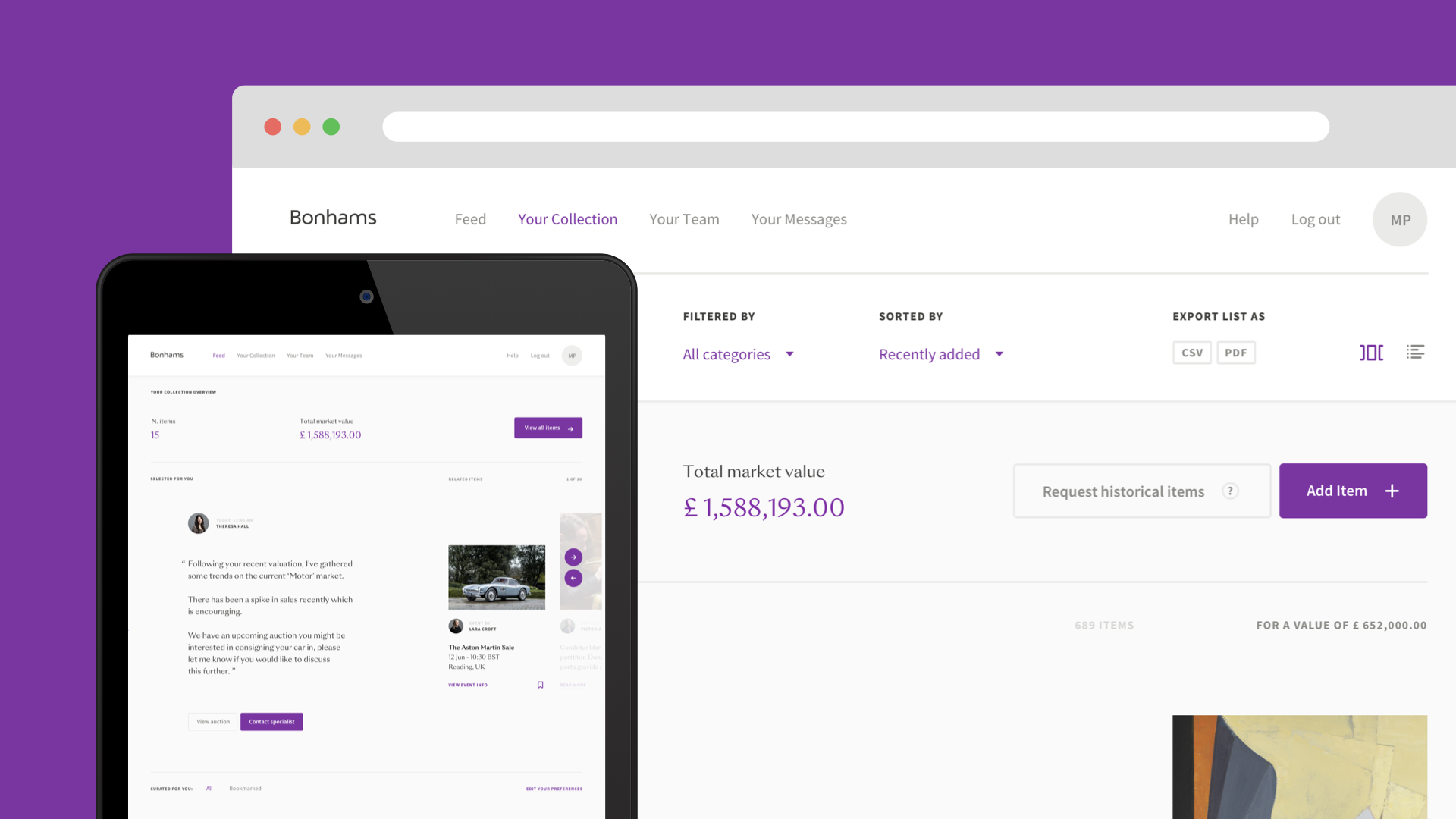Click next arrow on tablet carousel
This screenshot has height=819, width=1456.
coord(573,557)
